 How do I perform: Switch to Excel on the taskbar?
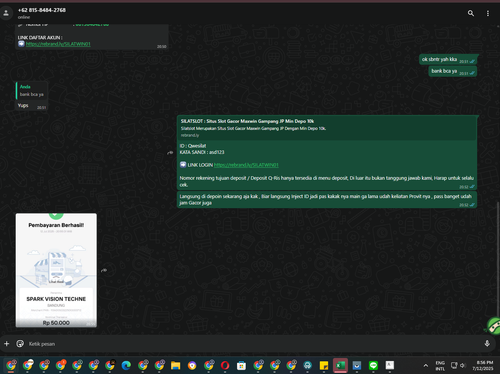coord(340,366)
